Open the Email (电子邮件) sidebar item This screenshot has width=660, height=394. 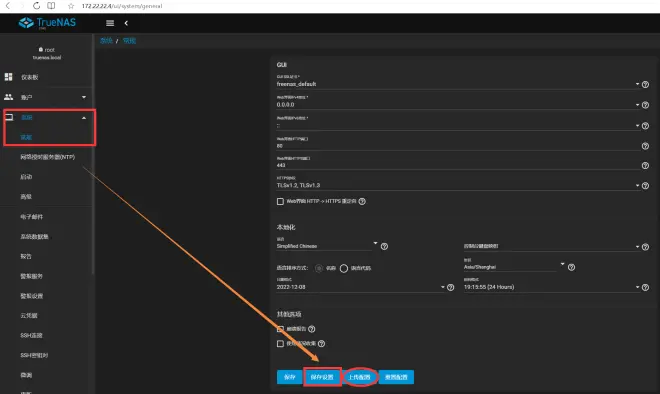point(32,217)
